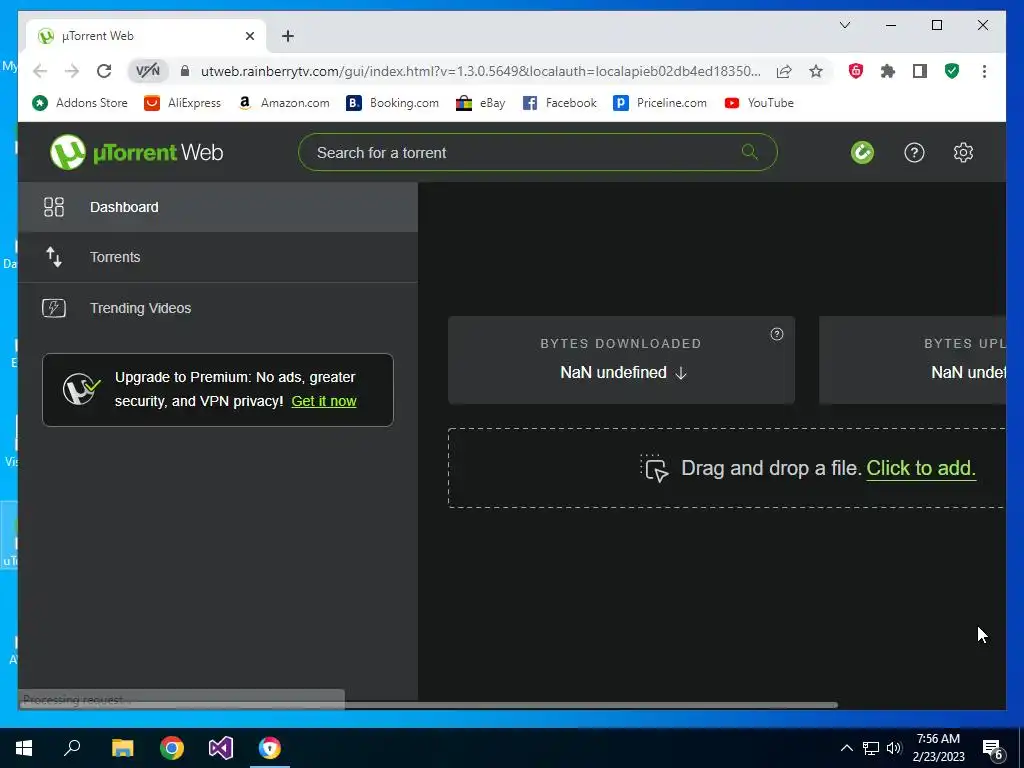This screenshot has width=1024, height=768.
Task: Click the browser address bar URL
Action: [480, 71]
